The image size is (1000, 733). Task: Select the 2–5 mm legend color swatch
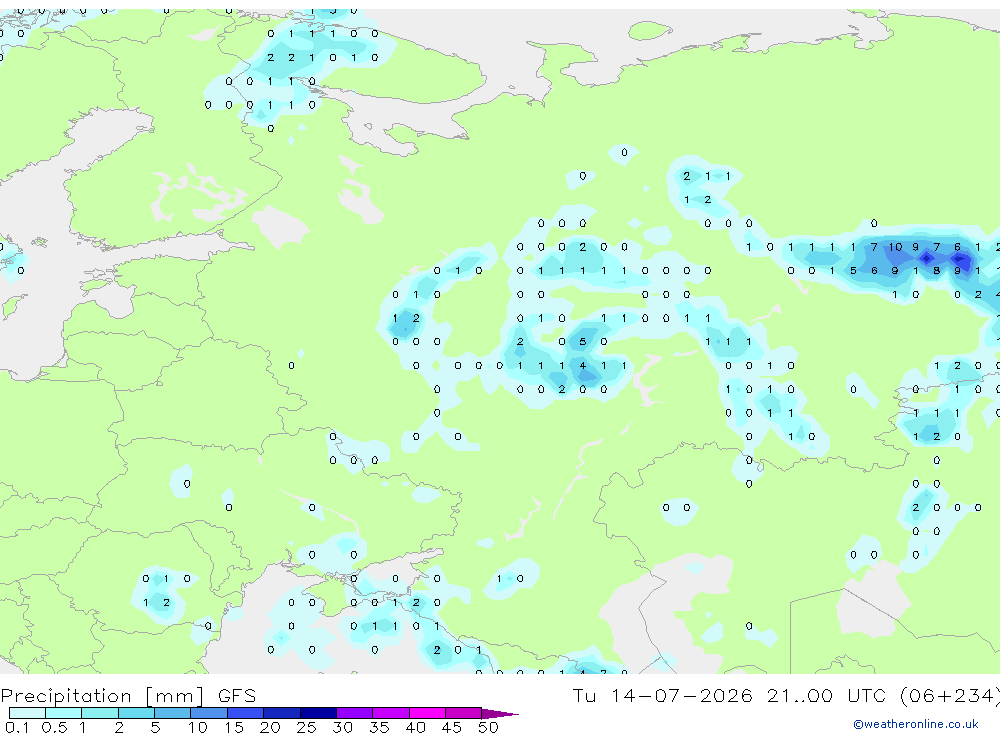(136, 713)
